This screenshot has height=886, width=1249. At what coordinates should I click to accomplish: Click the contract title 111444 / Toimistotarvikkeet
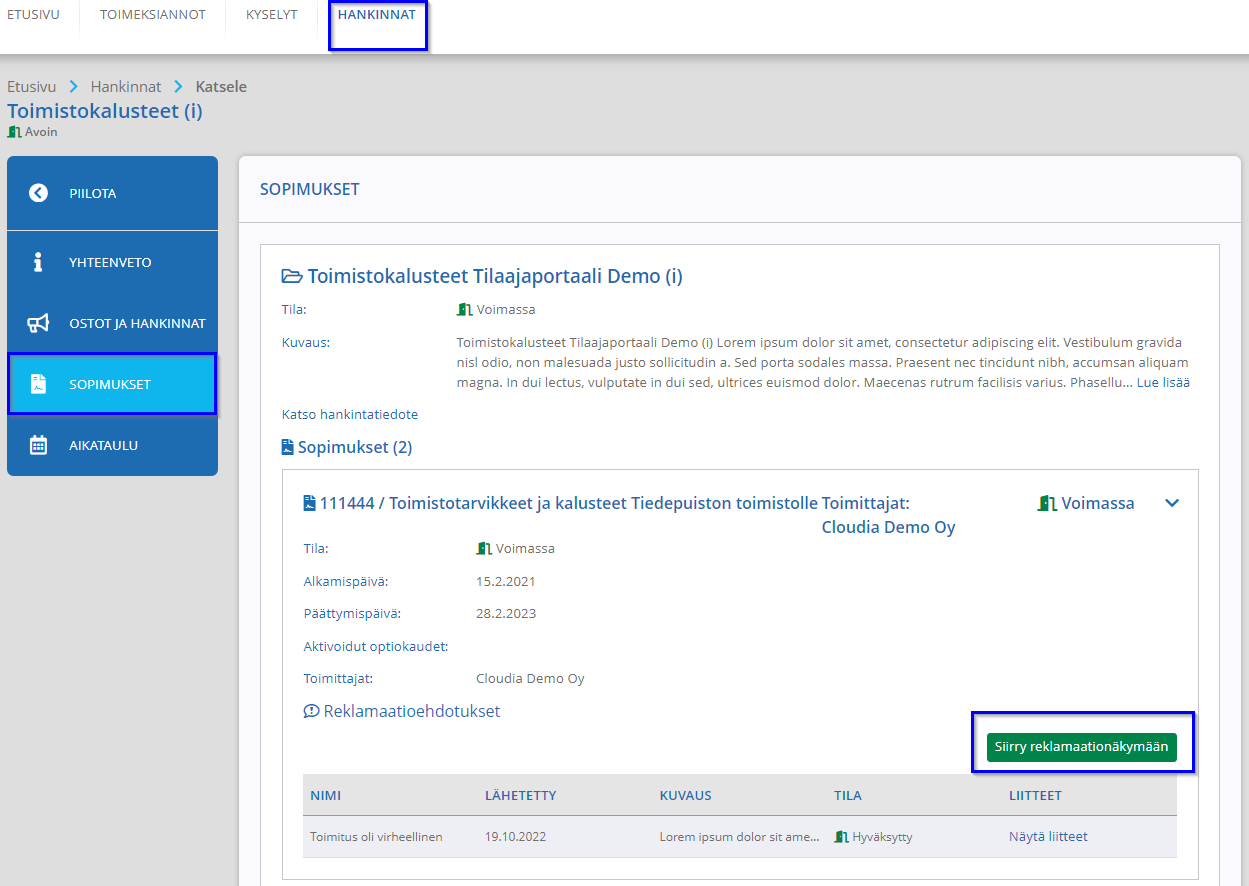[x=569, y=503]
